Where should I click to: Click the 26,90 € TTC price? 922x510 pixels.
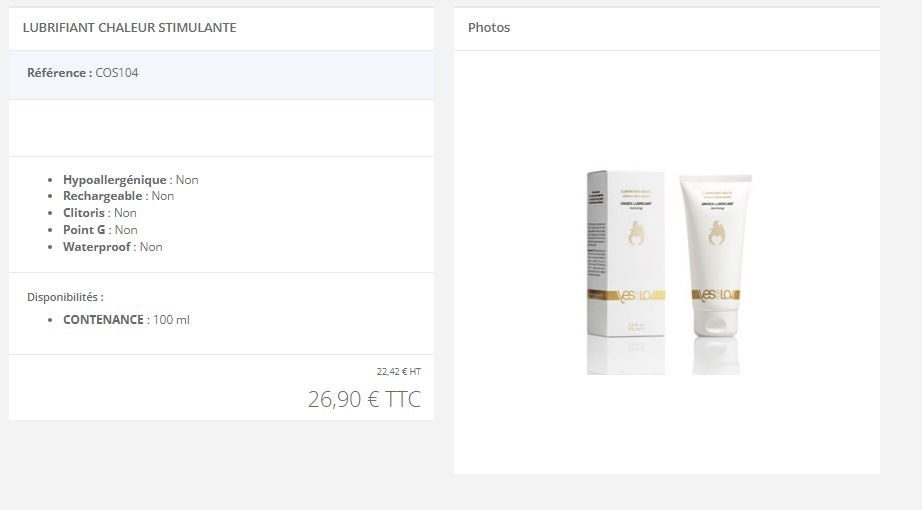(365, 399)
